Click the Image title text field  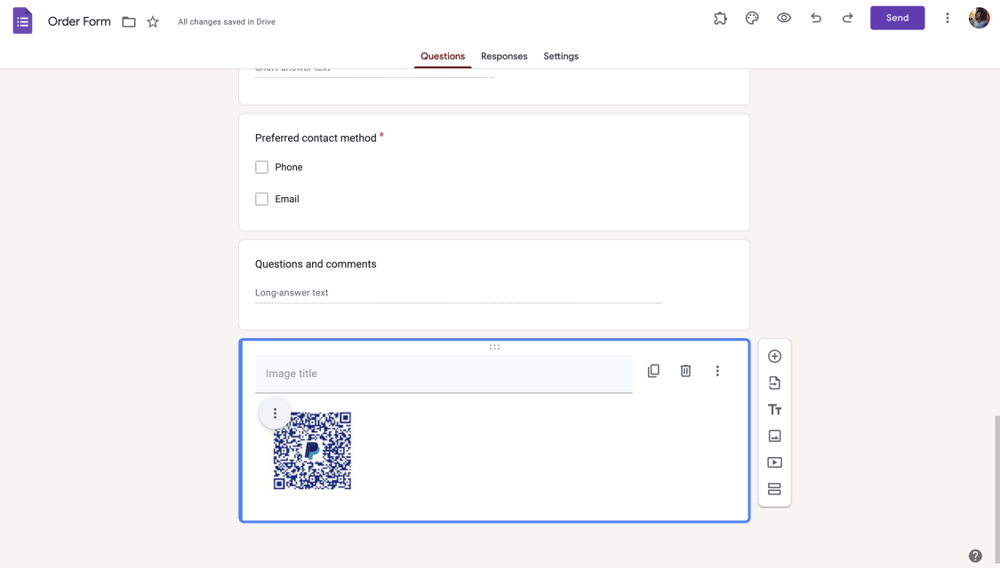click(x=443, y=374)
